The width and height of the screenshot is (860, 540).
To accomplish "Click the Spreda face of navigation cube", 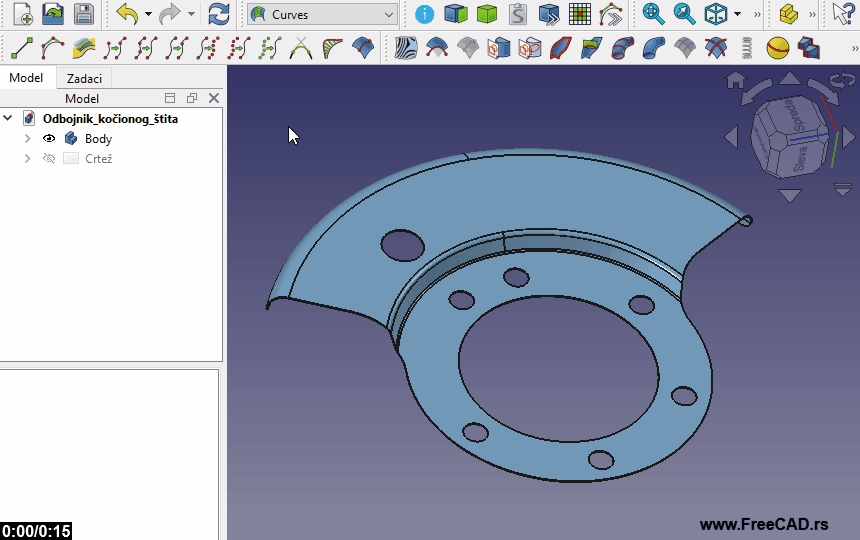I will tap(795, 115).
